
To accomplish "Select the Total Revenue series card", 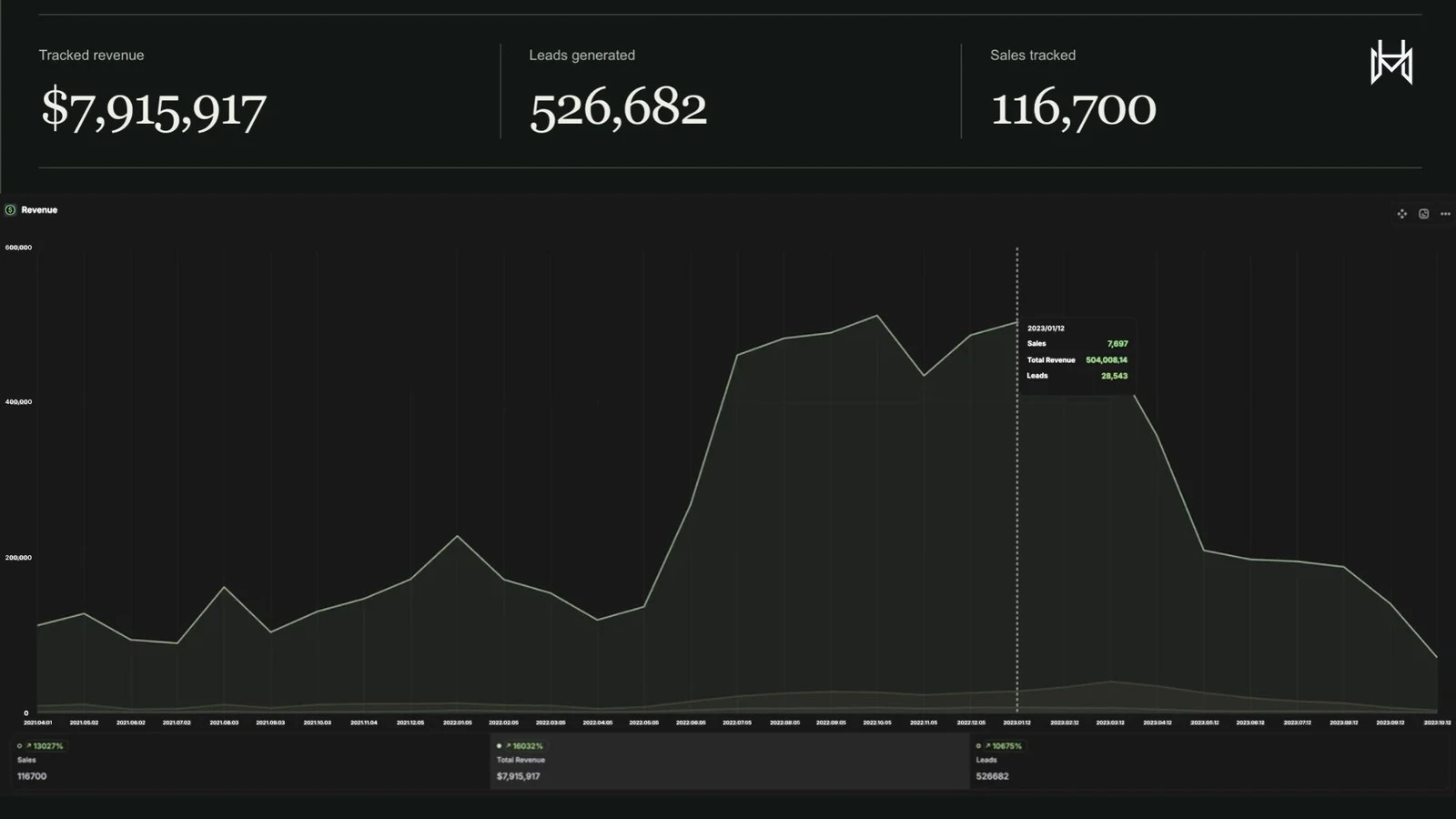I will 729,762.
